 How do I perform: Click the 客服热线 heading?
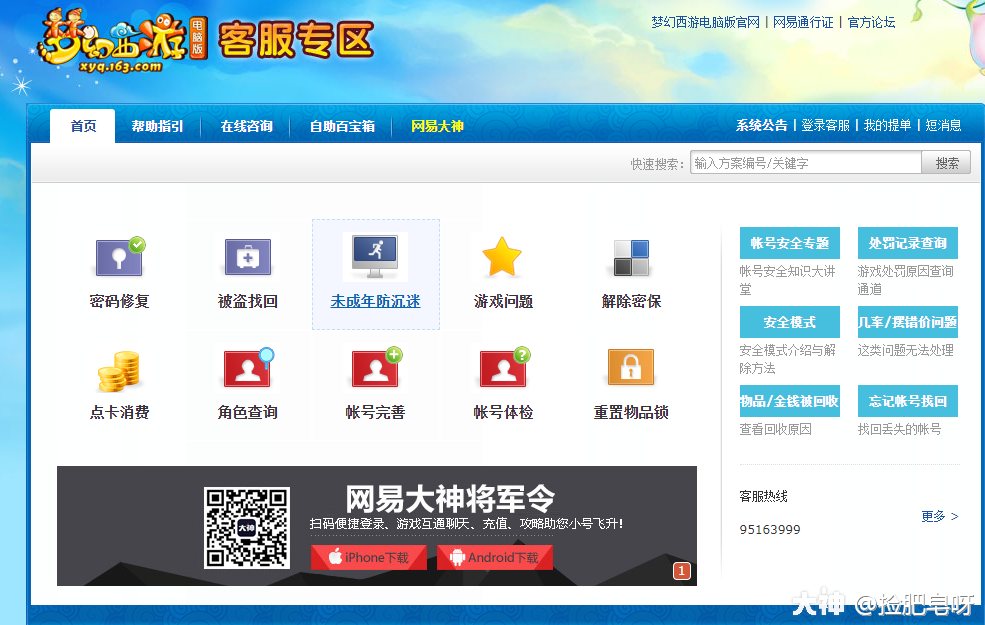click(763, 496)
